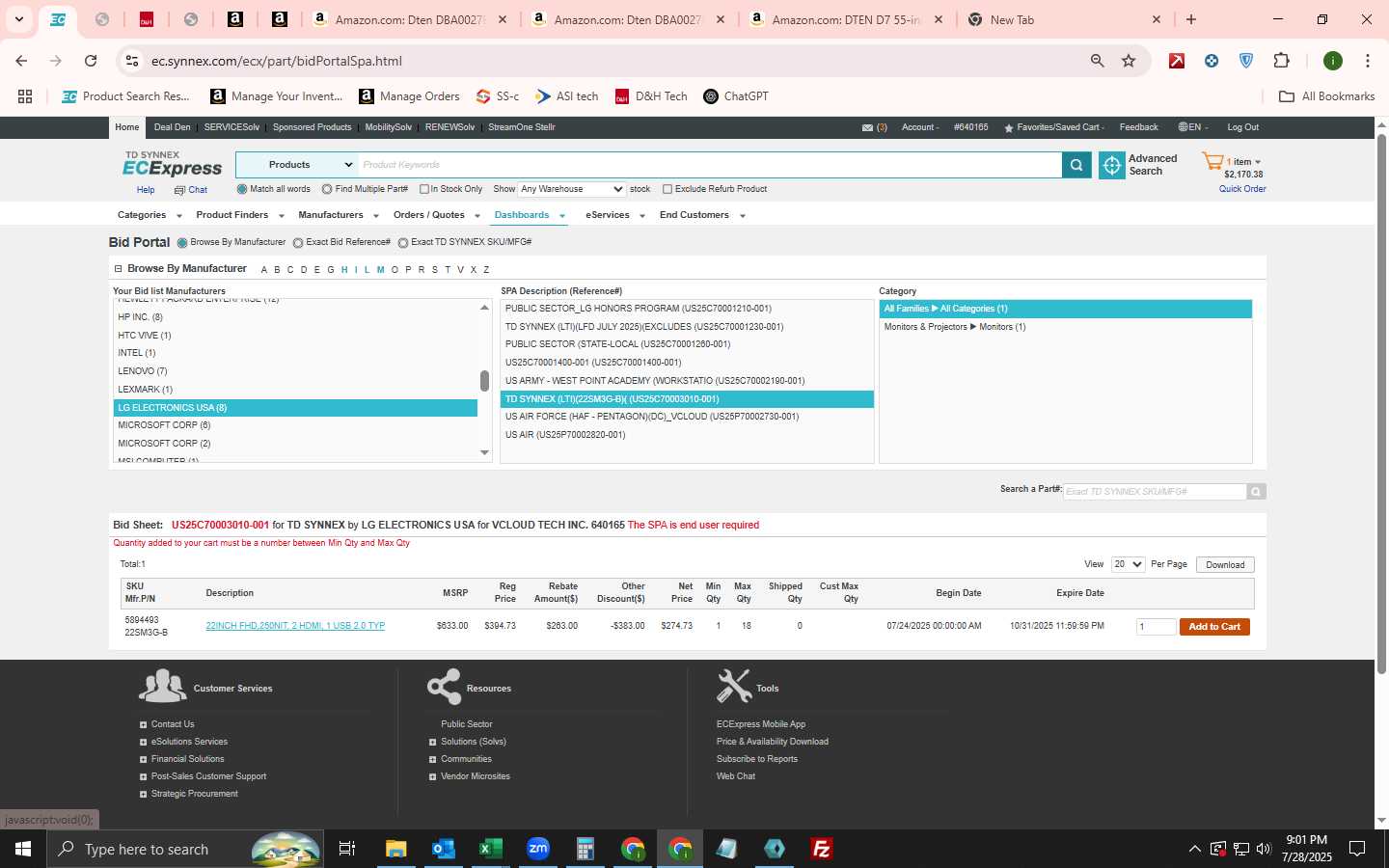The height and width of the screenshot is (868, 1389).
Task: Expand the eServices menu
Action: tap(614, 215)
